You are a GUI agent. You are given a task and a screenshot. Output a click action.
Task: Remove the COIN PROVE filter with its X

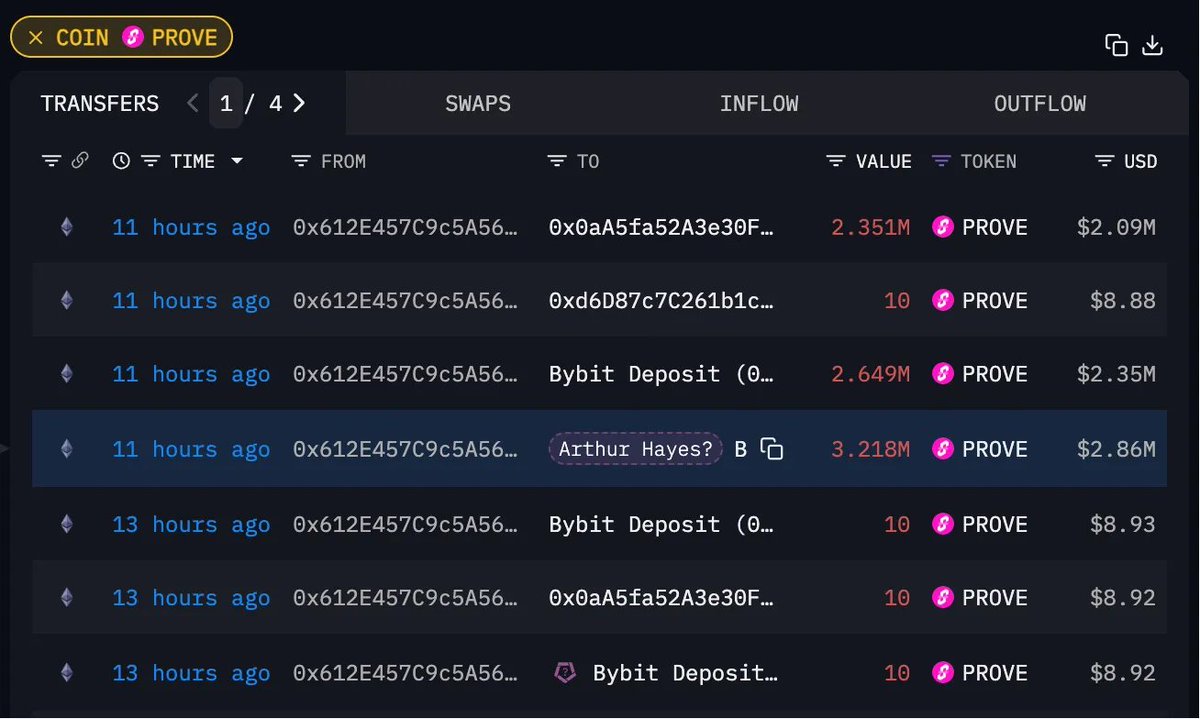click(x=36, y=38)
